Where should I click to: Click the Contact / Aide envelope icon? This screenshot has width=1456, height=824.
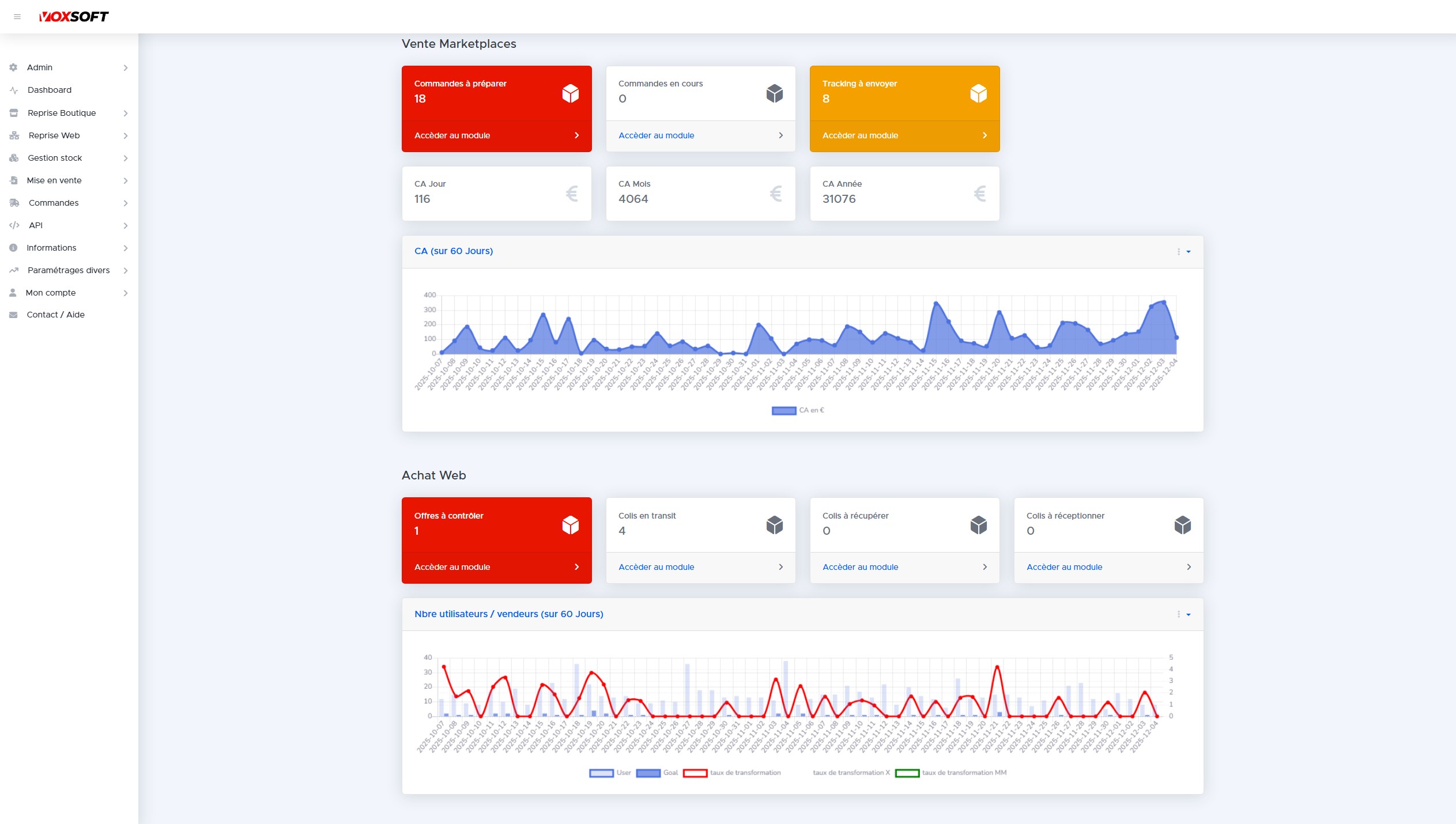coord(13,315)
